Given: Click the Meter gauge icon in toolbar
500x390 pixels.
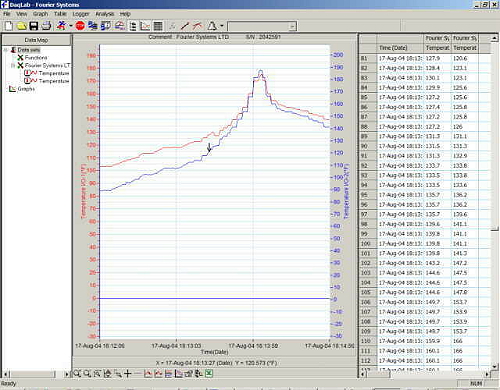Looking at the screenshot, I should point(120,26).
